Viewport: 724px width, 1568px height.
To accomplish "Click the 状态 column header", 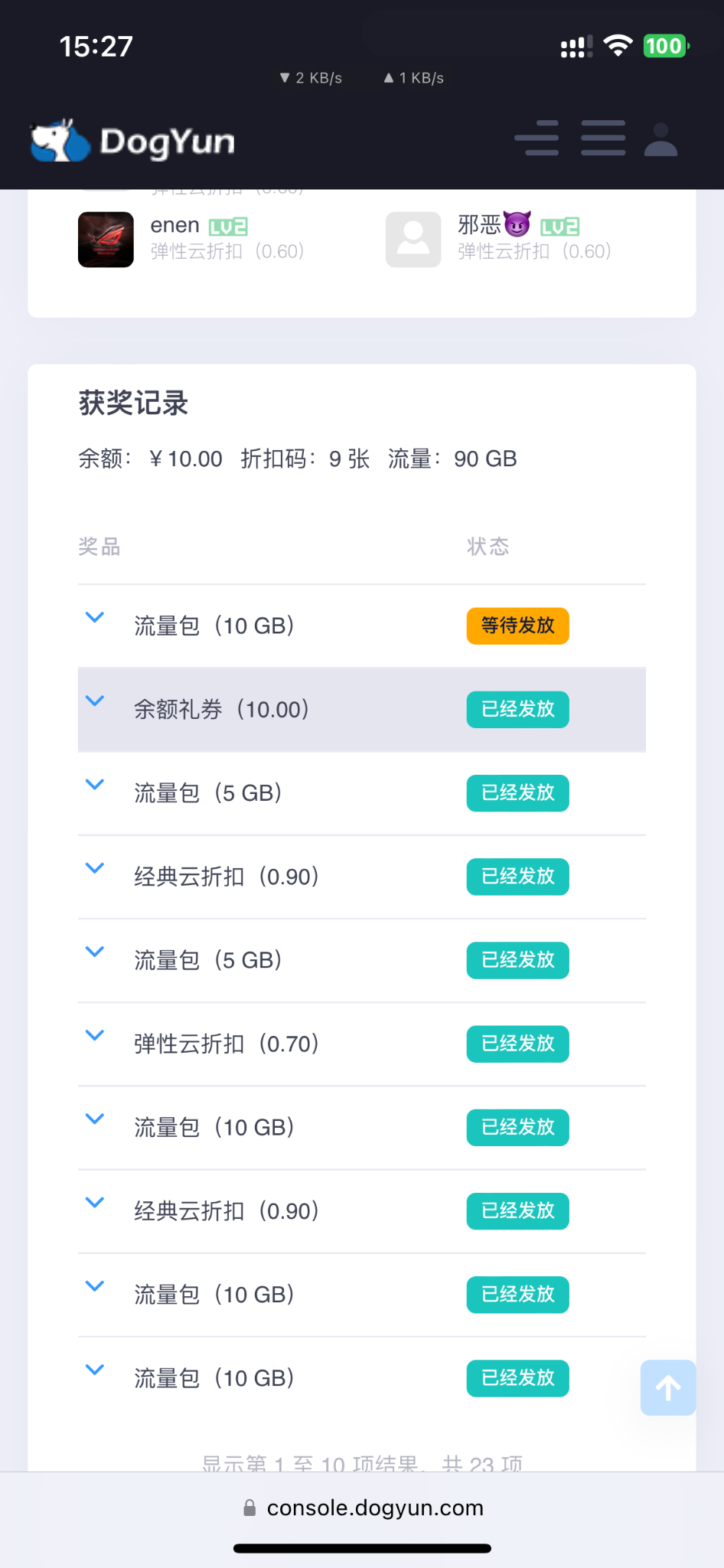I will coord(488,547).
